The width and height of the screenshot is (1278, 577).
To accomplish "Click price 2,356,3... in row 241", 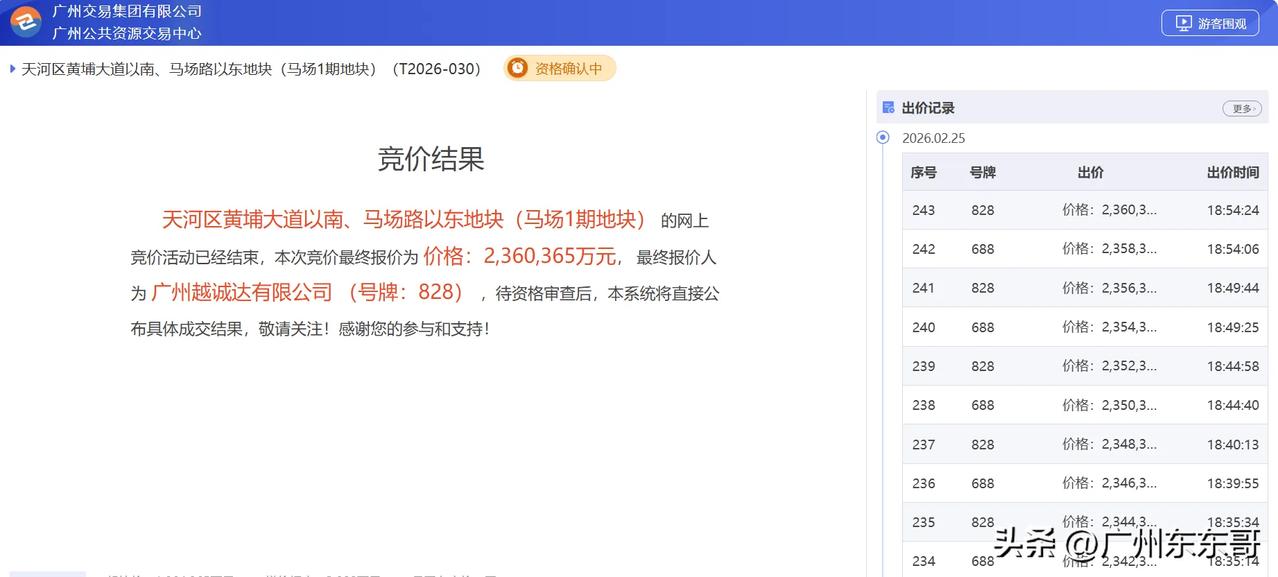I will pos(1109,288).
